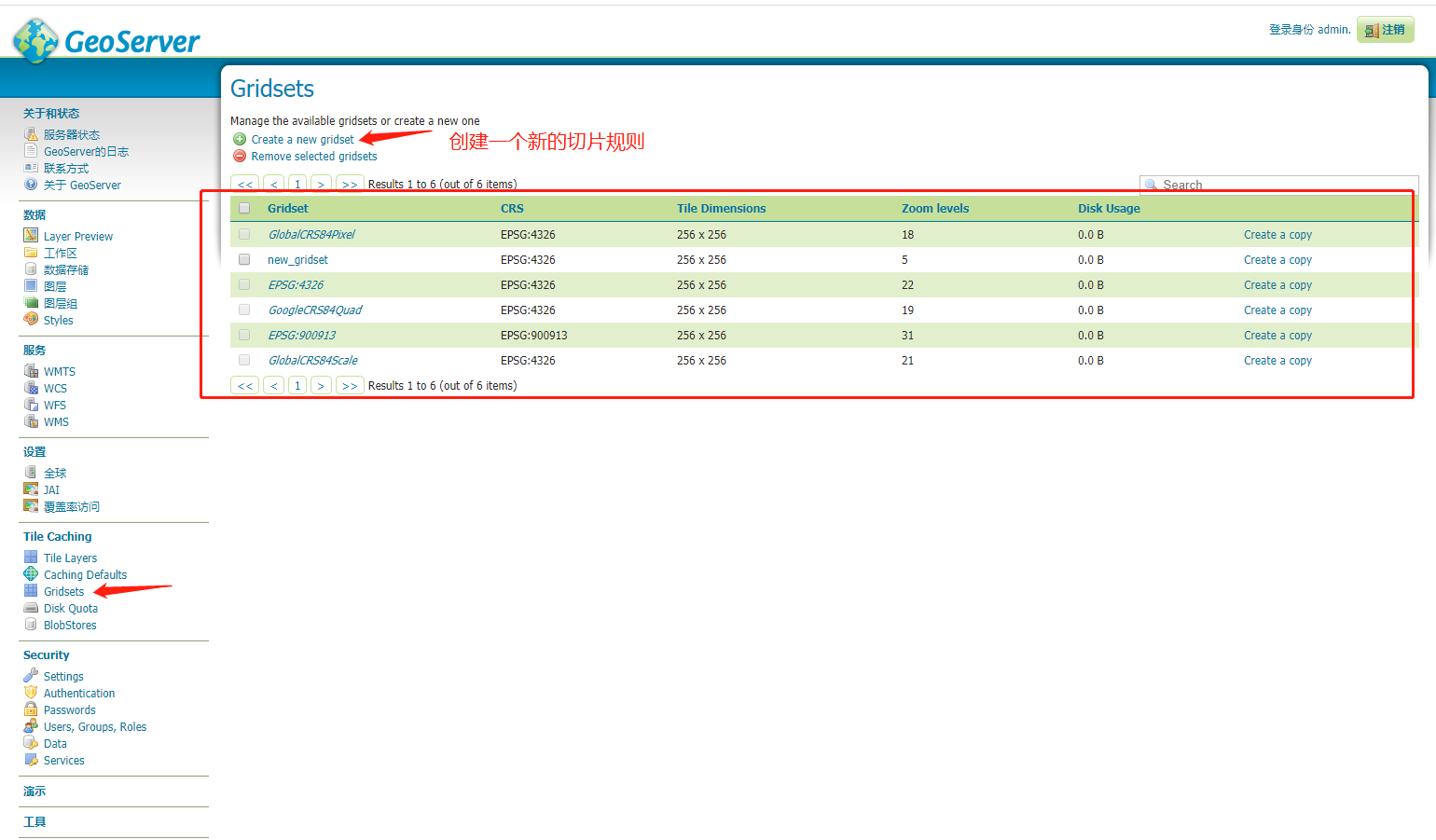Image resolution: width=1436 pixels, height=840 pixels.
Task: Create a copy of GlobalCRS84Scale
Action: [x=1277, y=361]
